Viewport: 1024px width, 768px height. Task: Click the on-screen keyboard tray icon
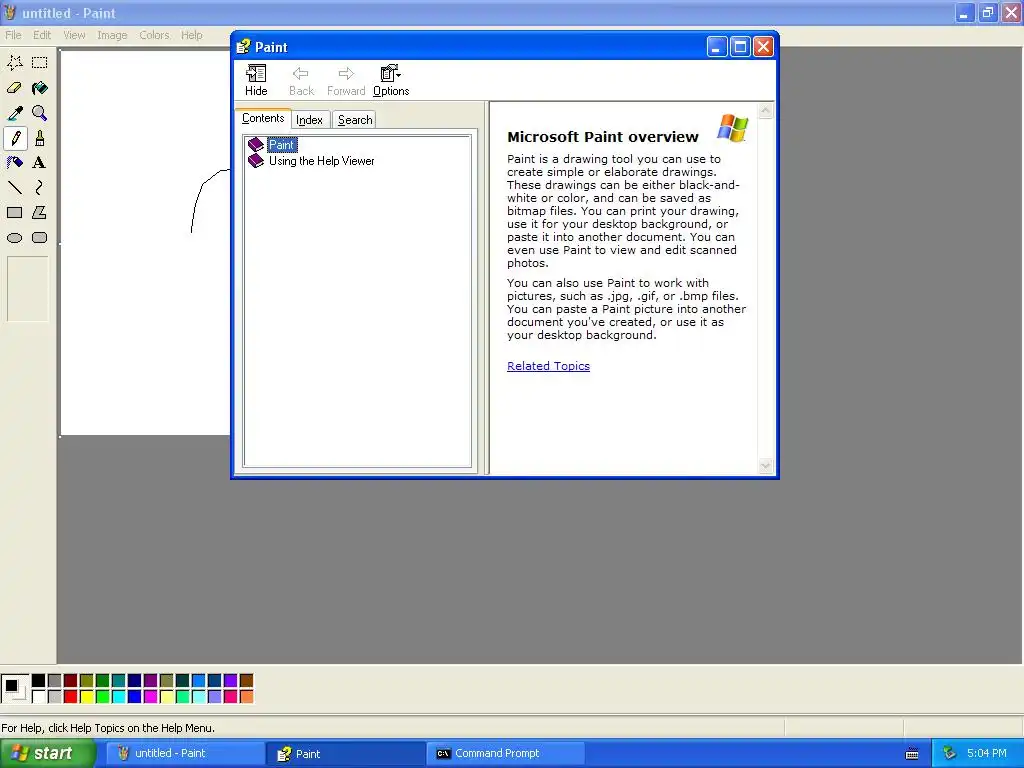(x=912, y=754)
